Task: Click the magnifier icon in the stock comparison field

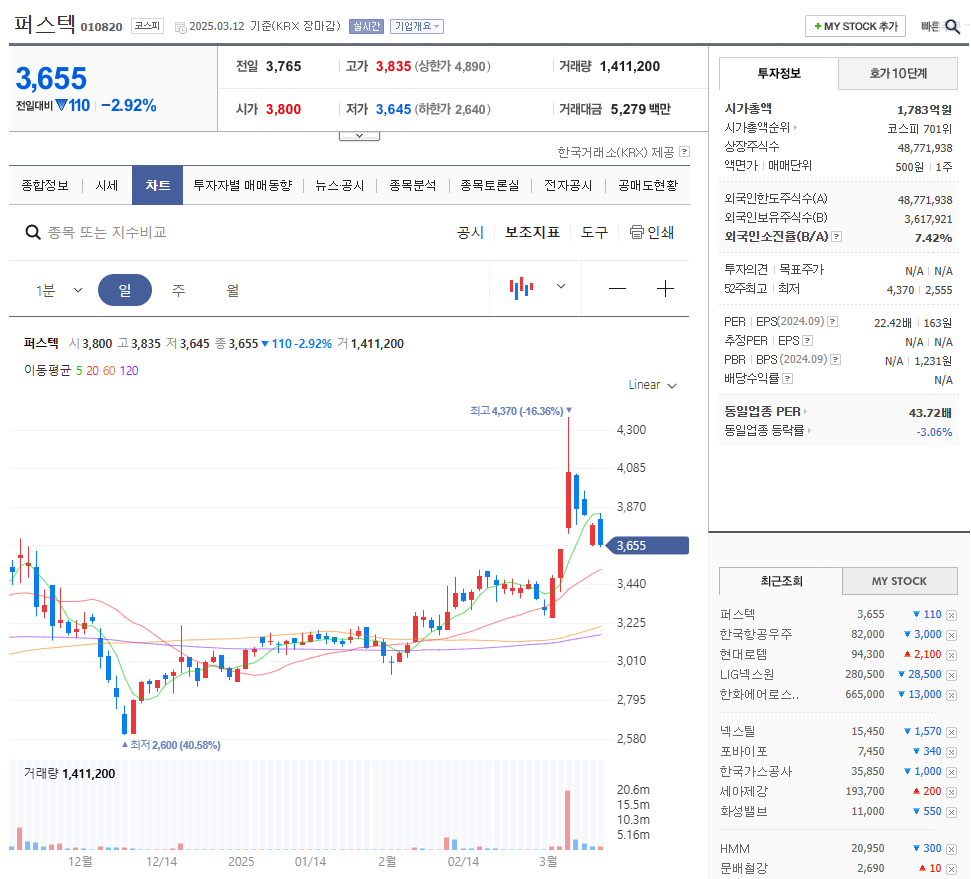Action: pos(33,231)
